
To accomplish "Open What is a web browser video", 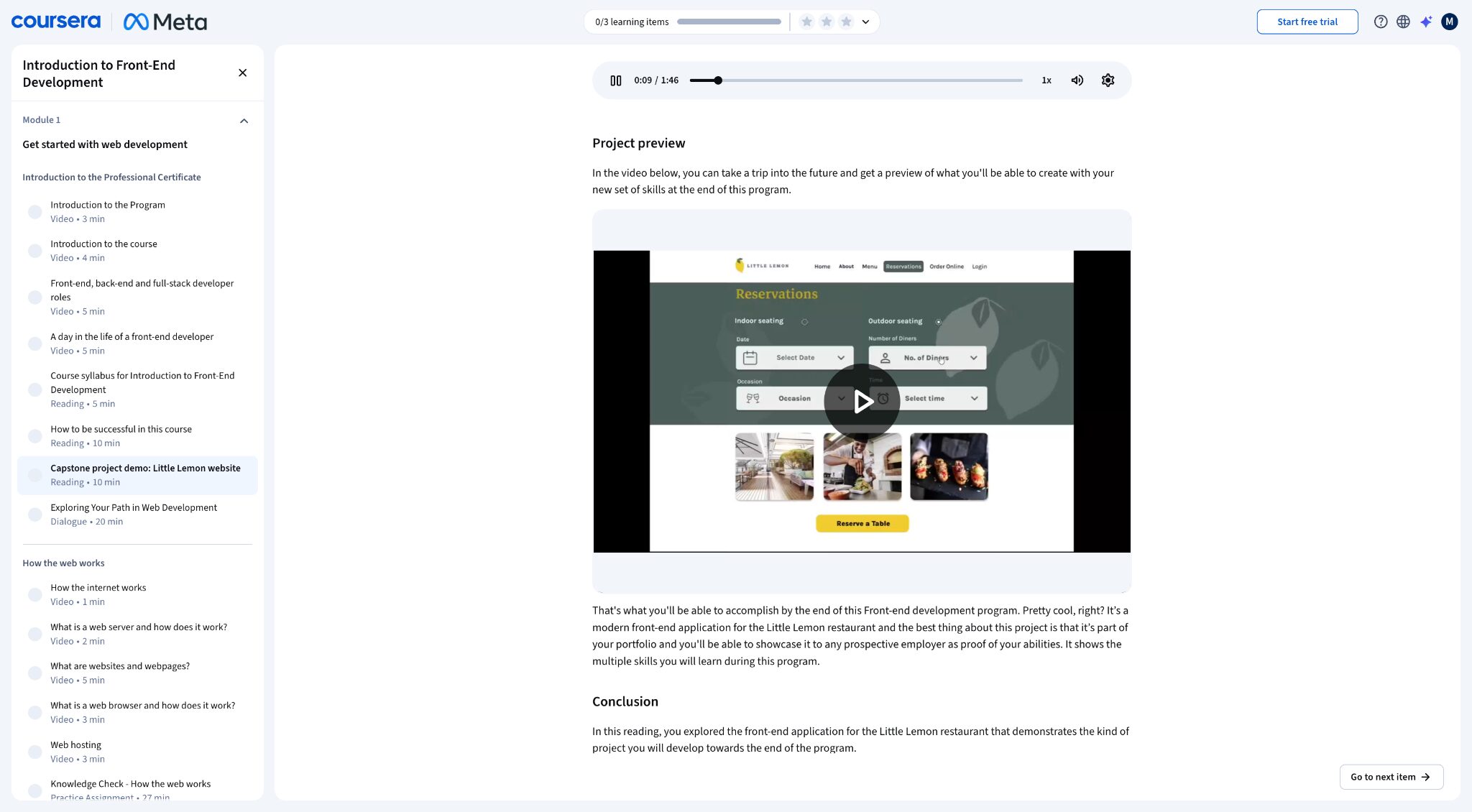I will click(x=137, y=712).
